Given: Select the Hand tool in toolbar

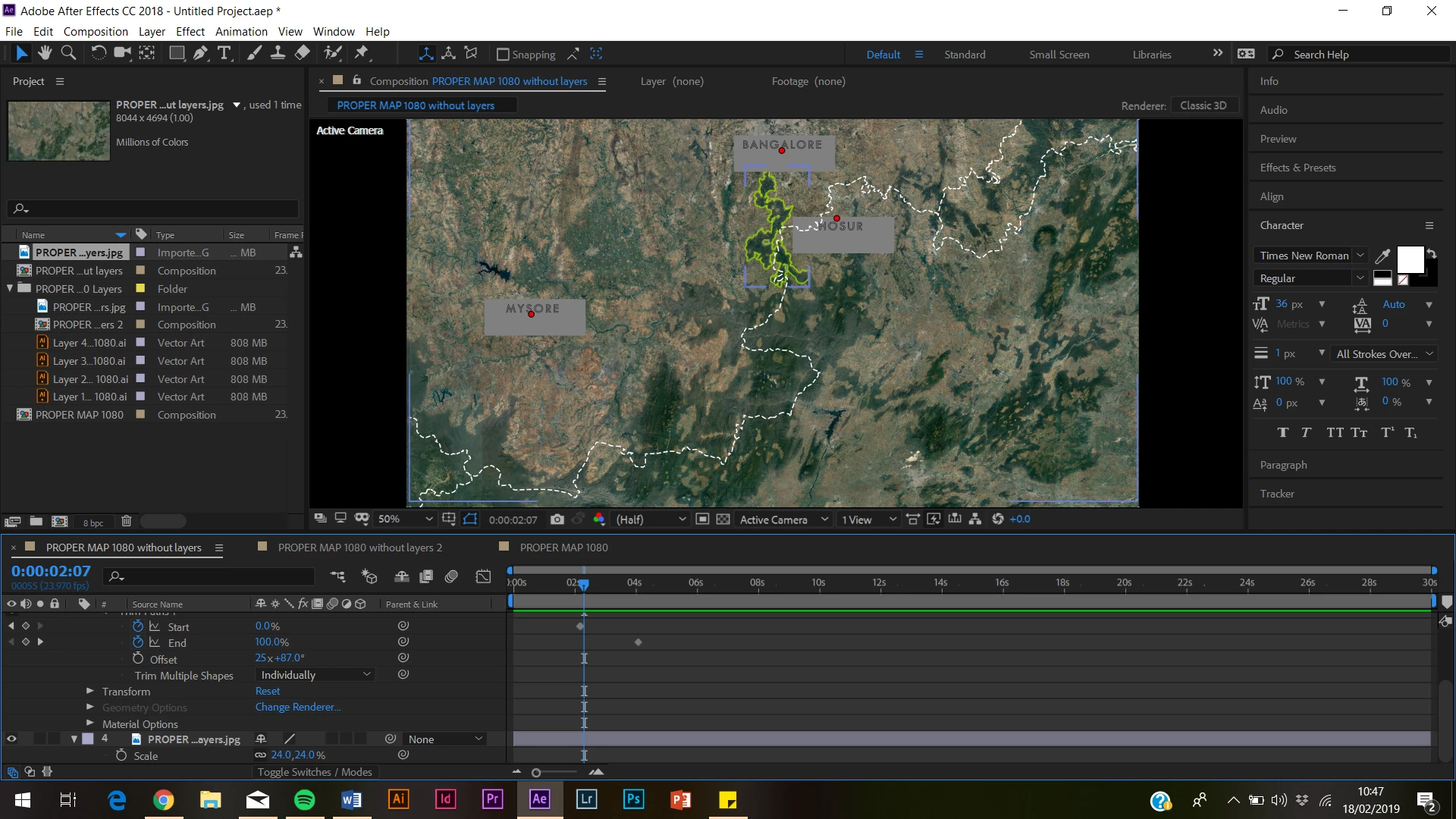Looking at the screenshot, I should (45, 53).
